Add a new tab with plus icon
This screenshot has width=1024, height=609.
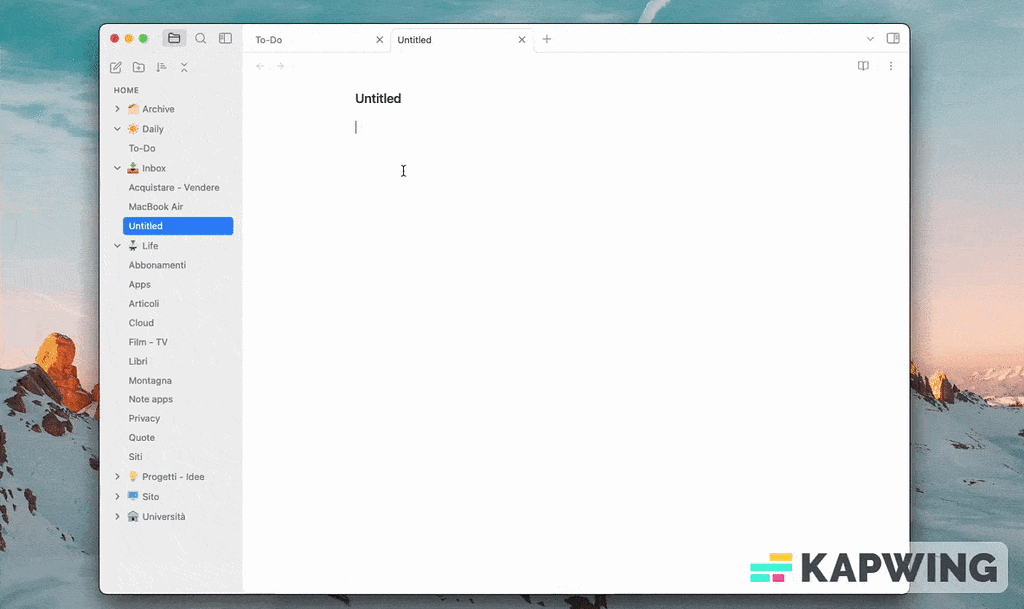point(546,39)
